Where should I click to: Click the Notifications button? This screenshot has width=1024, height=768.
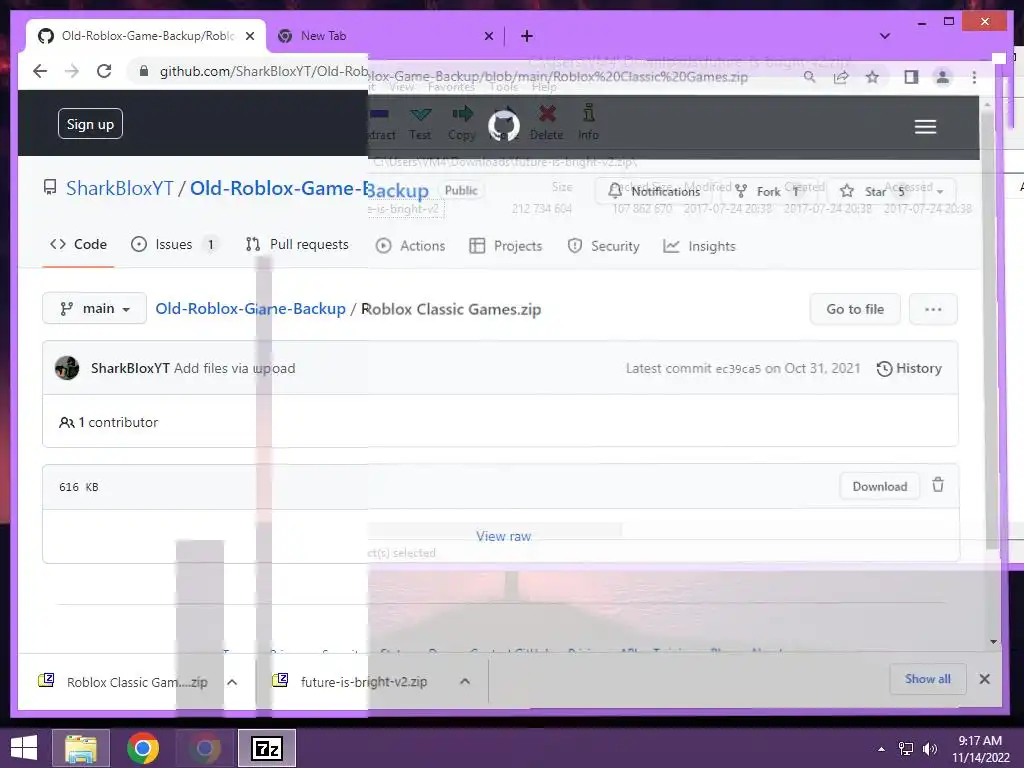[655, 191]
